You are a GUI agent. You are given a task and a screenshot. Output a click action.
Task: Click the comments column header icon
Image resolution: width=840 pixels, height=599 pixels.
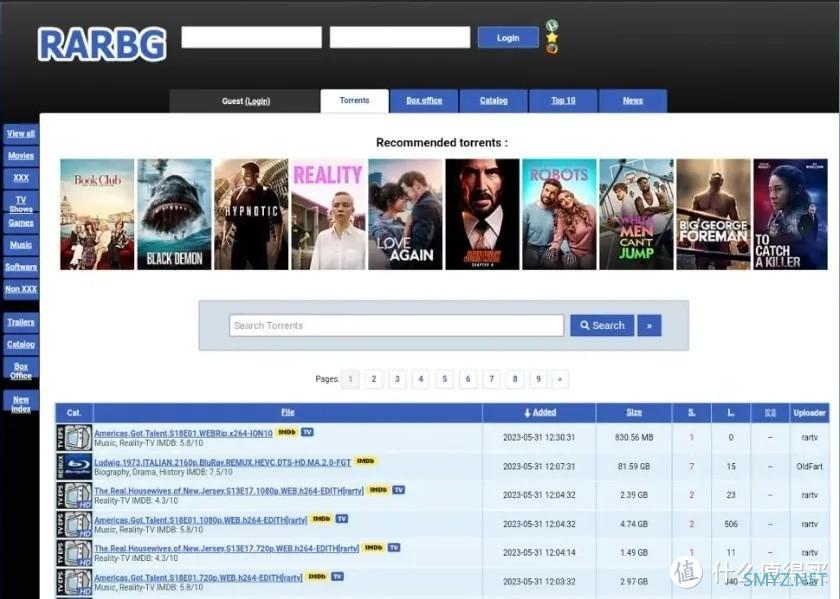[x=770, y=413]
